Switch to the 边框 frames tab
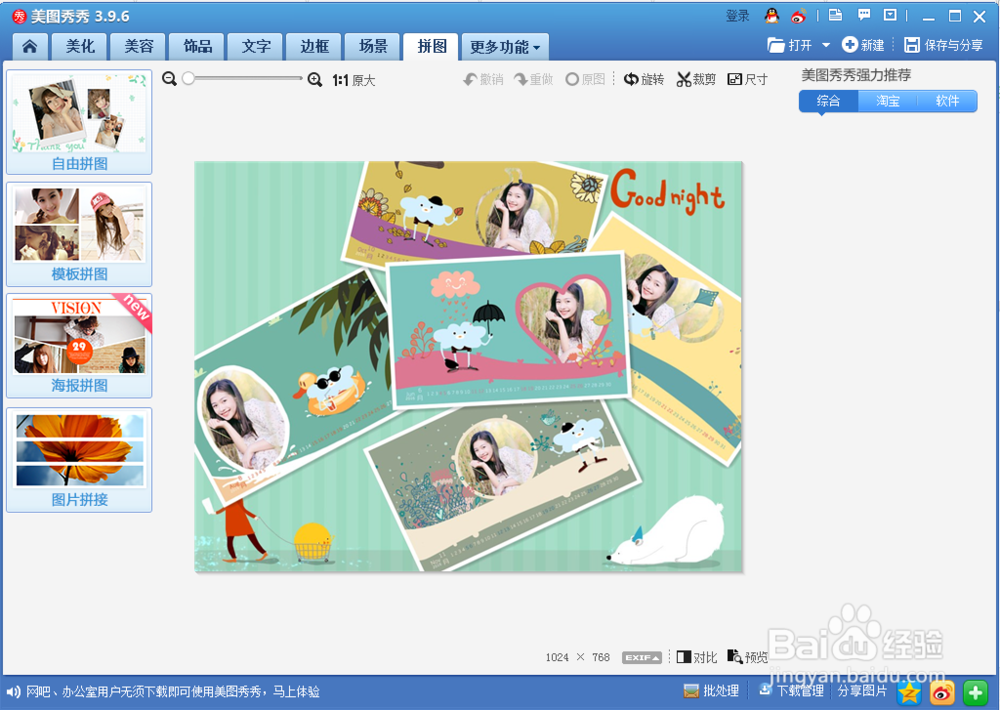Image resolution: width=1000 pixels, height=710 pixels. 313,46
